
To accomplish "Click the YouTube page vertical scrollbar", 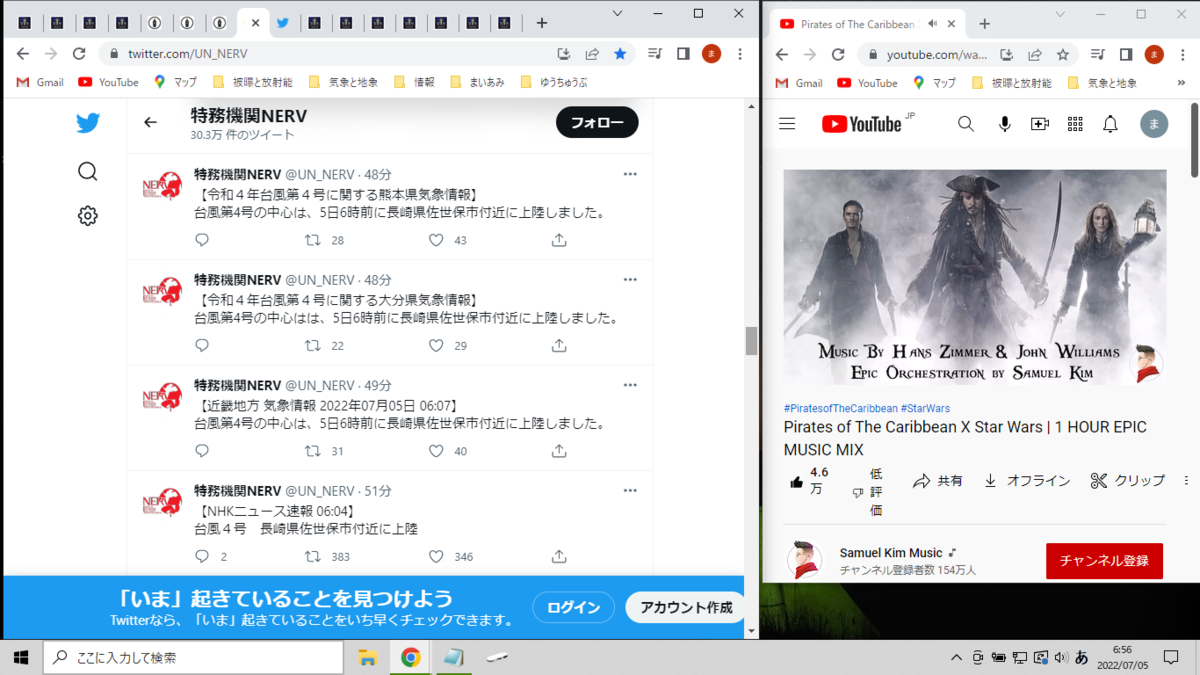I will point(1194,139).
